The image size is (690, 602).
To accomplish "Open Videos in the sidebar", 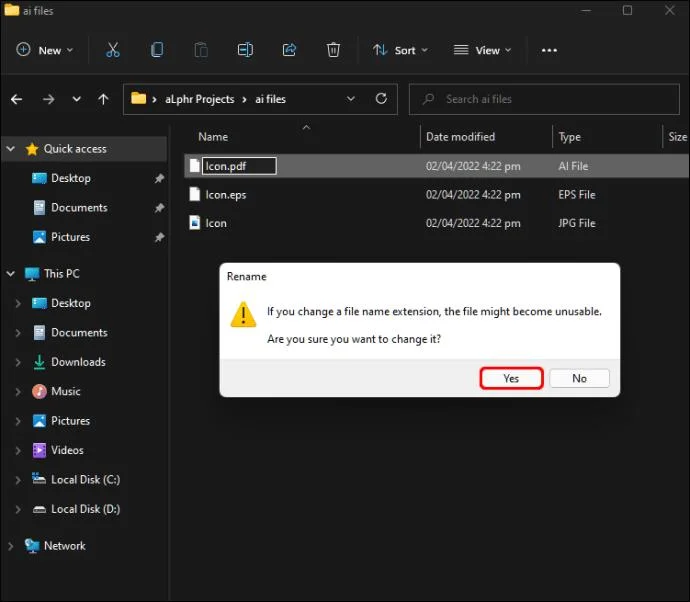I will (67, 450).
